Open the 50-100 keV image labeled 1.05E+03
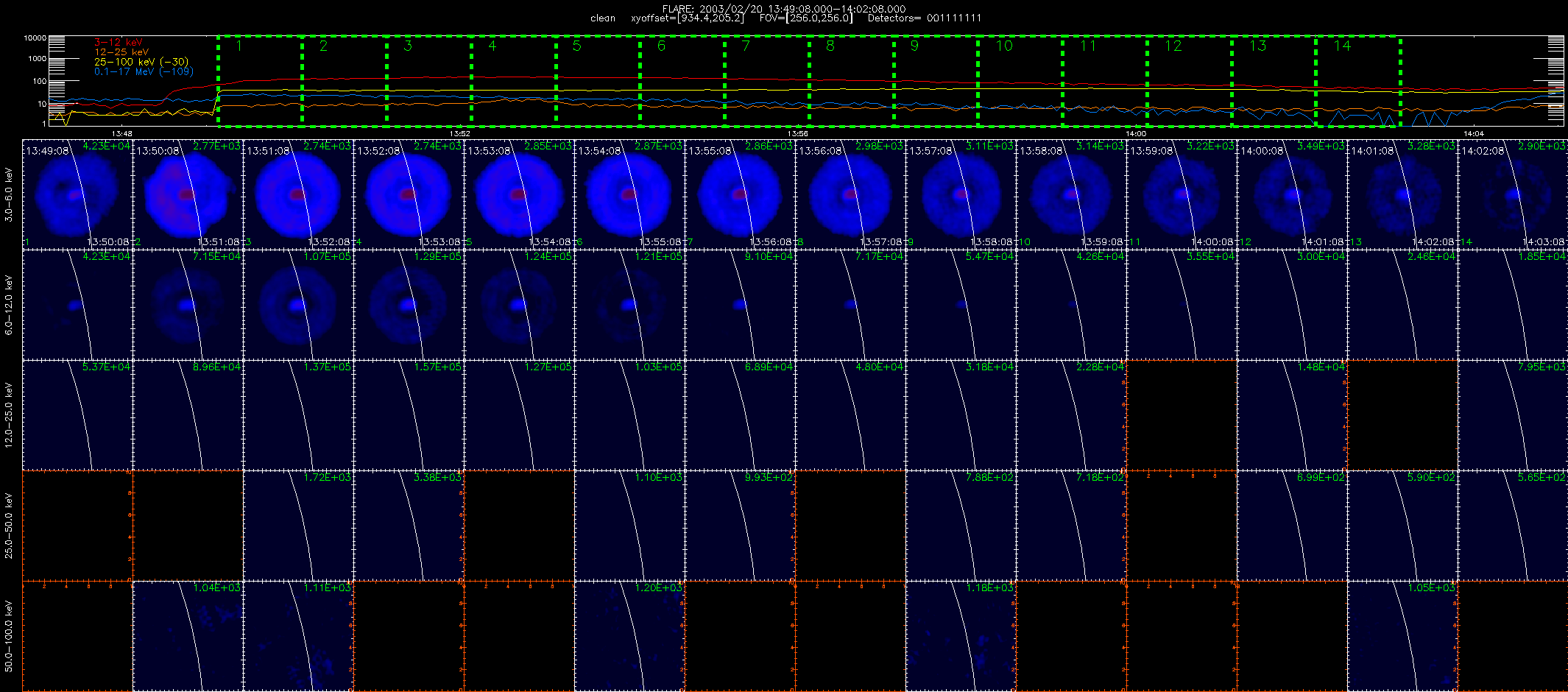 [x=1403, y=636]
